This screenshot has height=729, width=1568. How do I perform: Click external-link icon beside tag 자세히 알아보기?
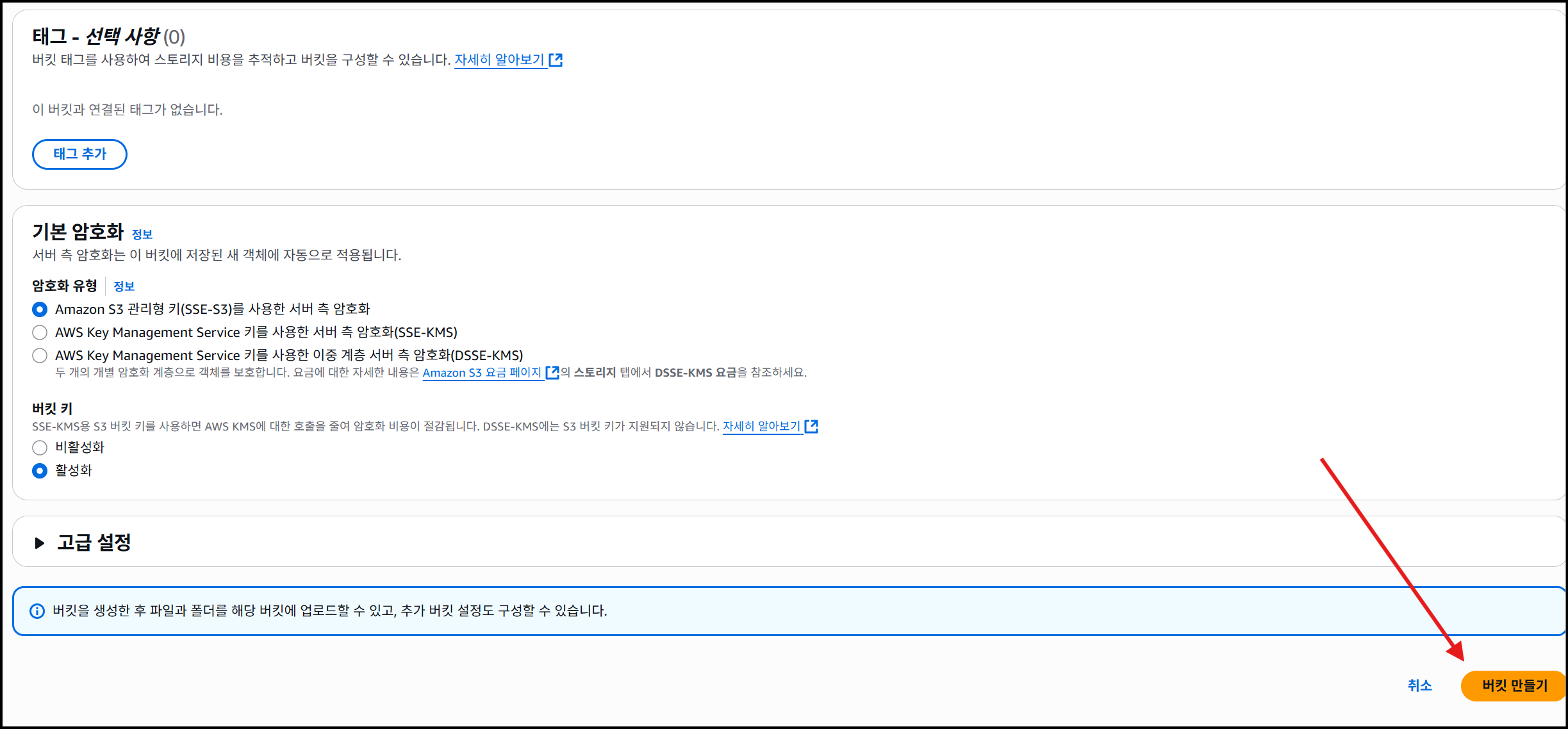click(556, 60)
